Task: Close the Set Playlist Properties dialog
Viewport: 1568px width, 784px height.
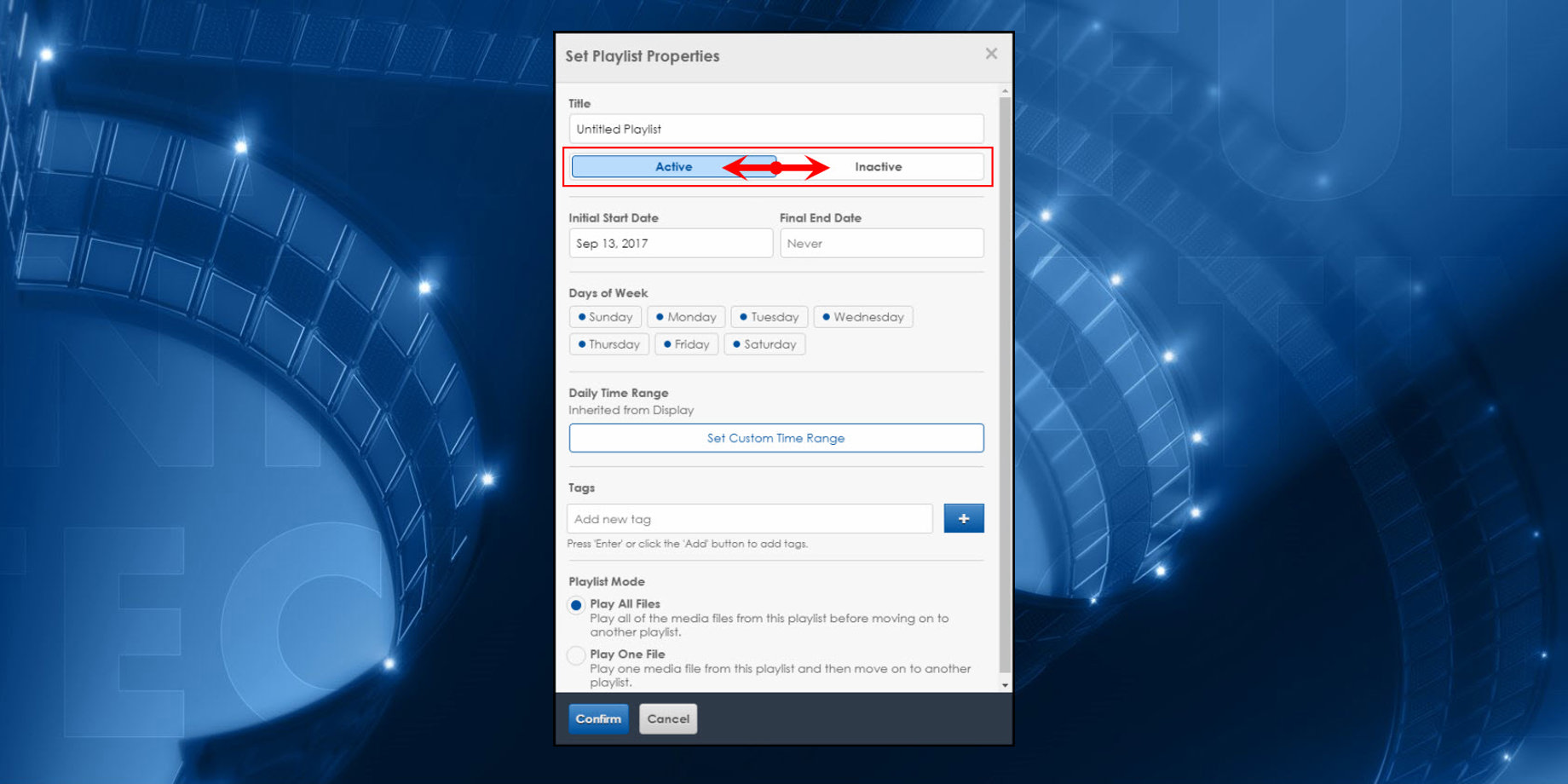Action: [990, 54]
